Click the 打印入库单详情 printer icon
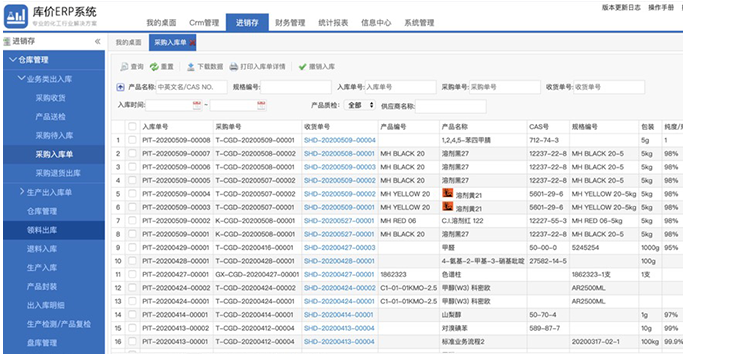Viewport: 750px width, 360px height. (233, 67)
